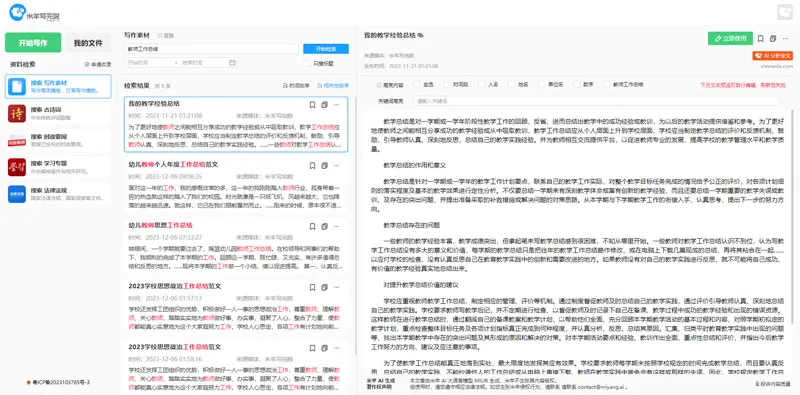Sort results by 相关性排序
This screenshot has height=395, width=800.
[x=333, y=86]
